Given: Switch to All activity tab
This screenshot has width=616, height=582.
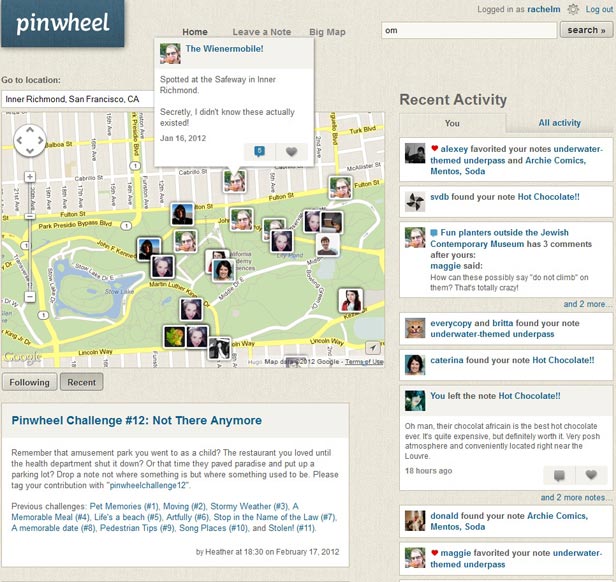Looking at the screenshot, I should (x=559, y=123).
